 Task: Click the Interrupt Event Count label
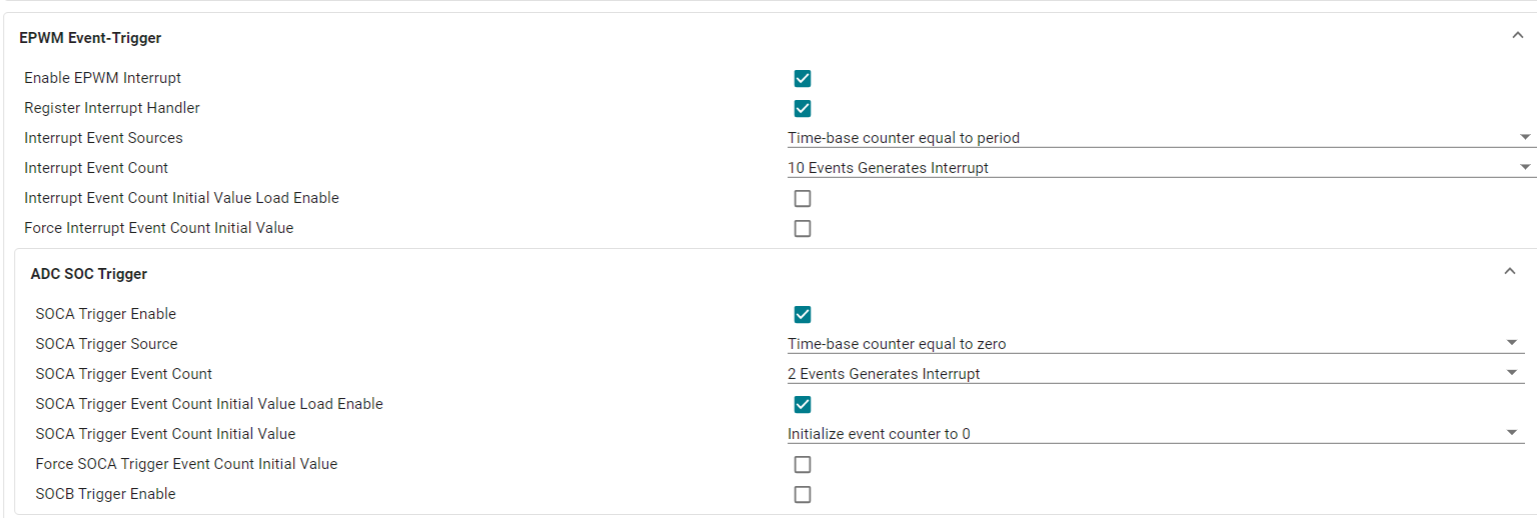(x=96, y=168)
